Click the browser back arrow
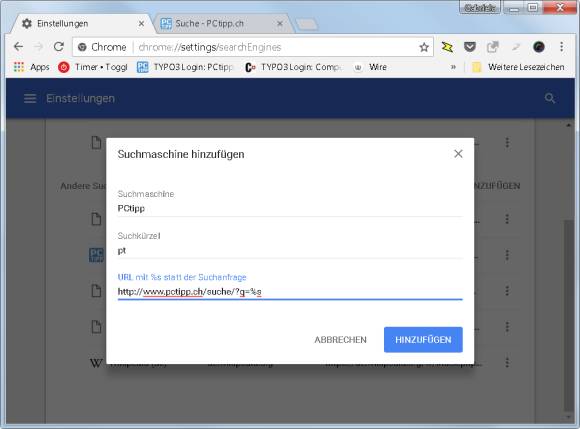The image size is (580, 429). (18, 47)
